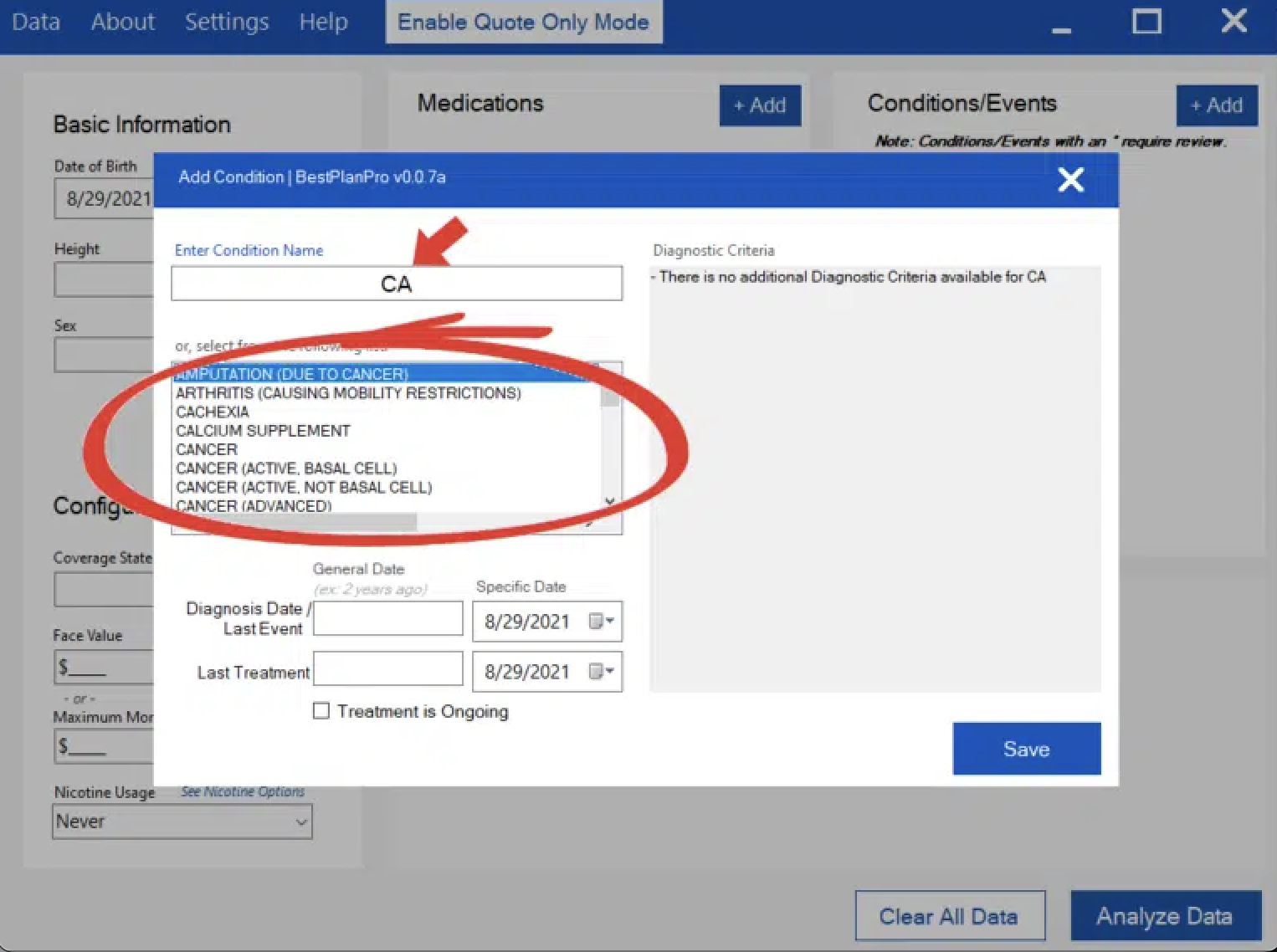Select ARTHRITIS (CAUSING MOBILITY RESTRICTIONS) item
Image resolution: width=1277 pixels, height=952 pixels.
(x=348, y=393)
